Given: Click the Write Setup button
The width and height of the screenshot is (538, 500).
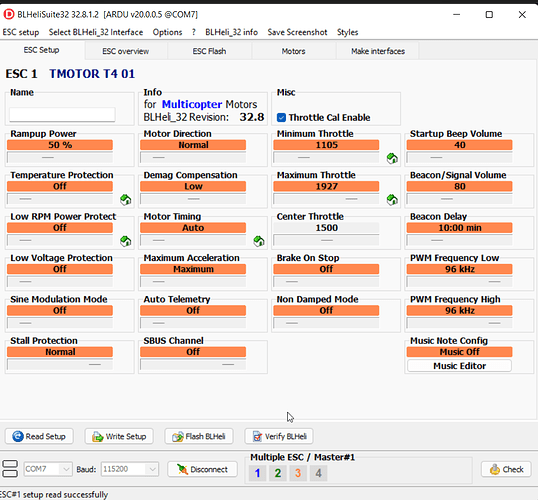Looking at the screenshot, I should [119, 436].
